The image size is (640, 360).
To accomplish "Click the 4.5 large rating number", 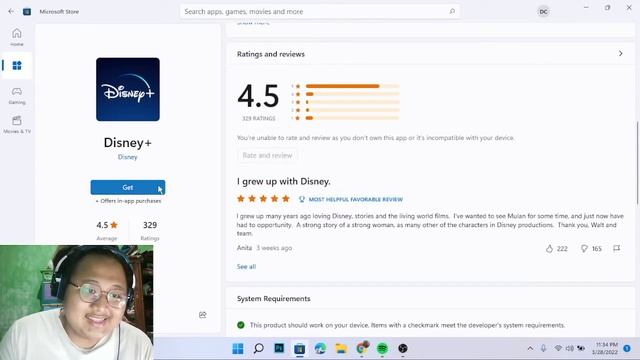I will (258, 96).
